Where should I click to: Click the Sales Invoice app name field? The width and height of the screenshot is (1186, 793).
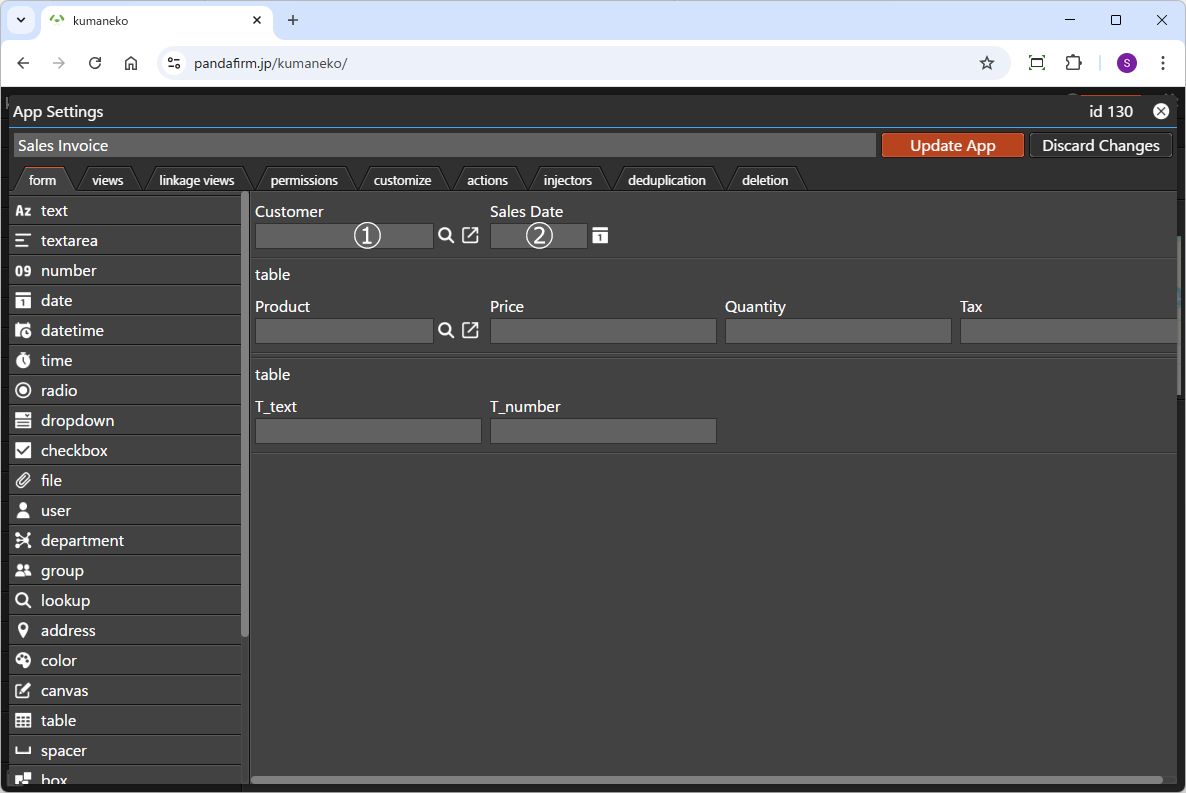(444, 145)
